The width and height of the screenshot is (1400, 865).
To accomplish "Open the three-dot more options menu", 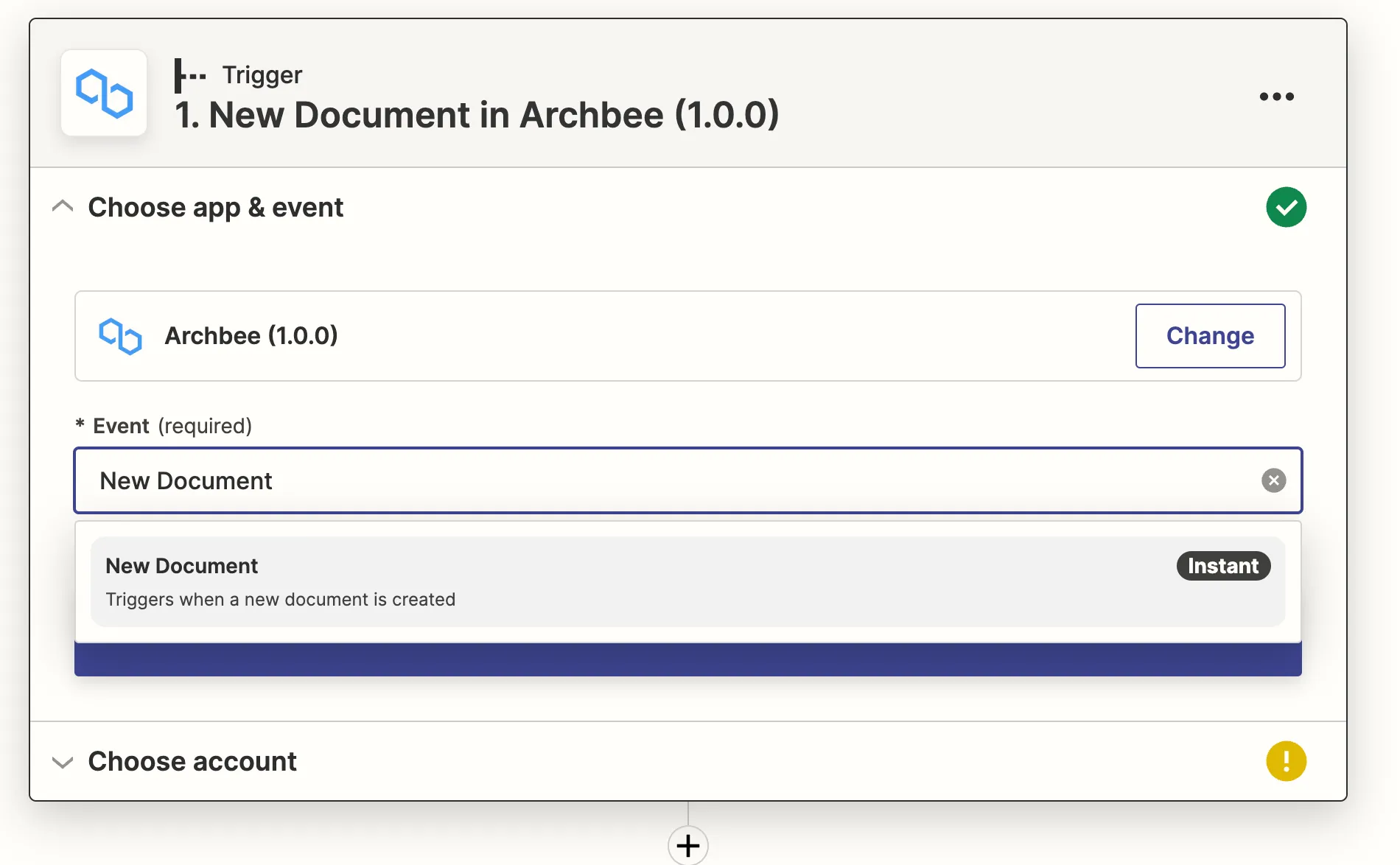I will click(x=1276, y=97).
